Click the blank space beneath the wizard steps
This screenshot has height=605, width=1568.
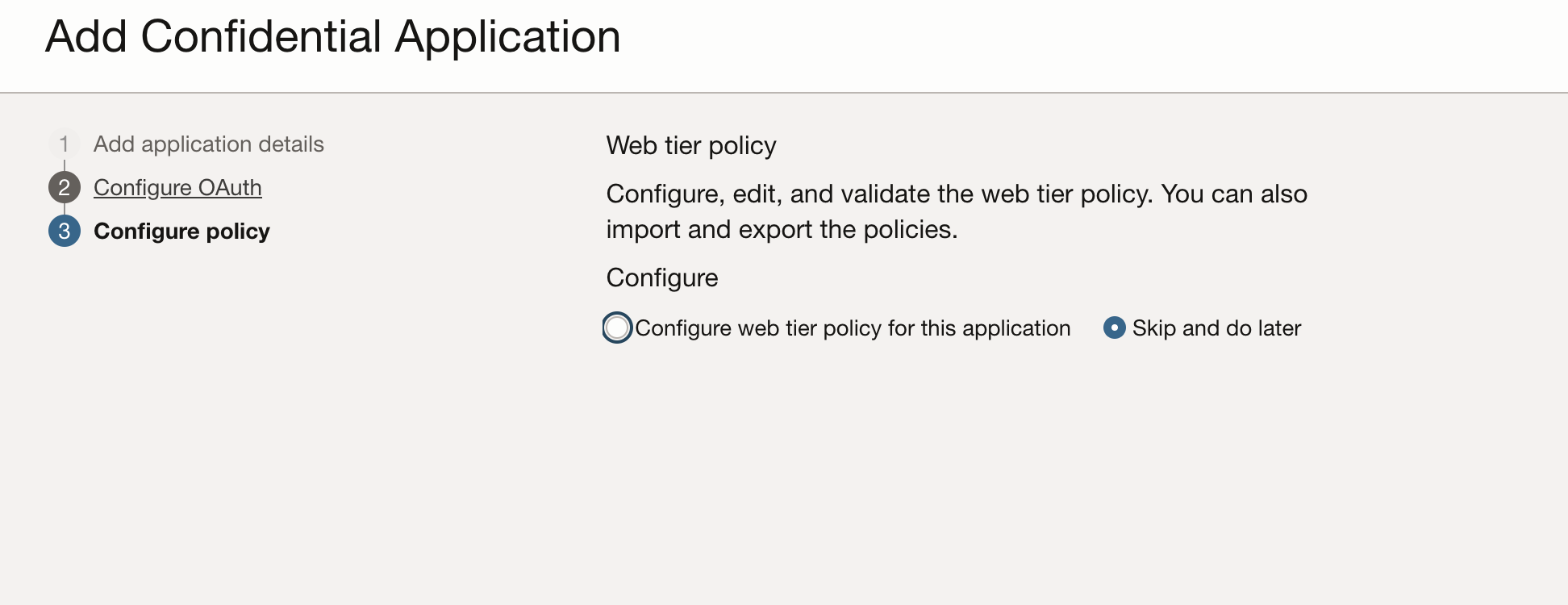click(x=242, y=419)
